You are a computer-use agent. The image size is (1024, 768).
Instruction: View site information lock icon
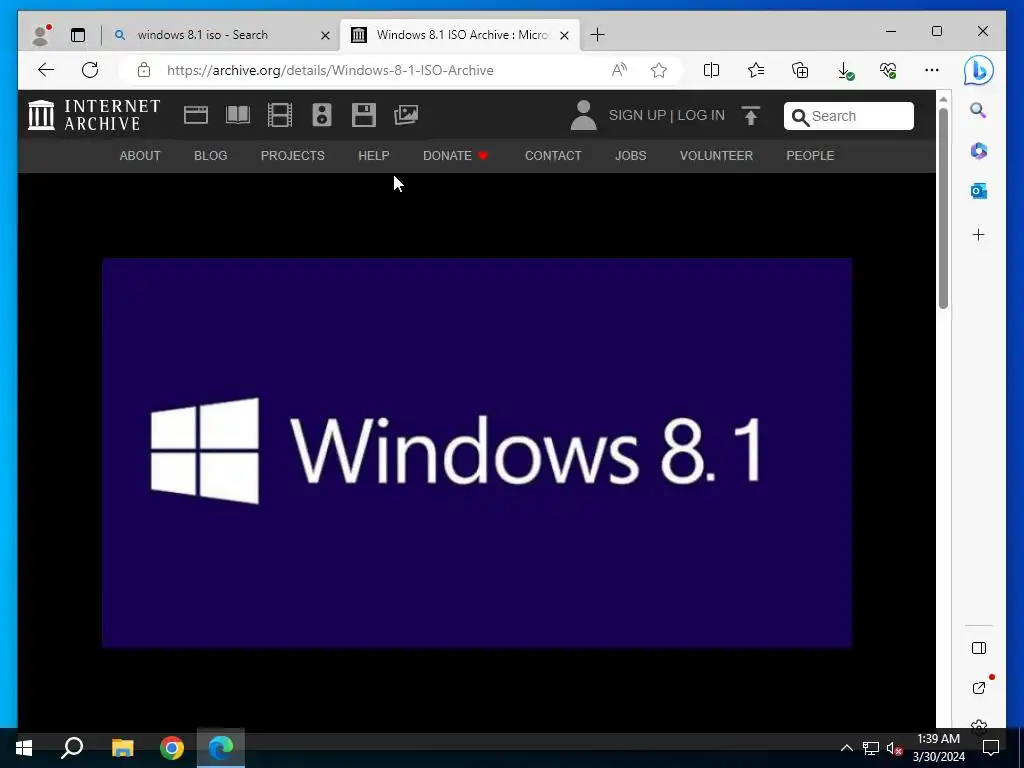(x=144, y=70)
